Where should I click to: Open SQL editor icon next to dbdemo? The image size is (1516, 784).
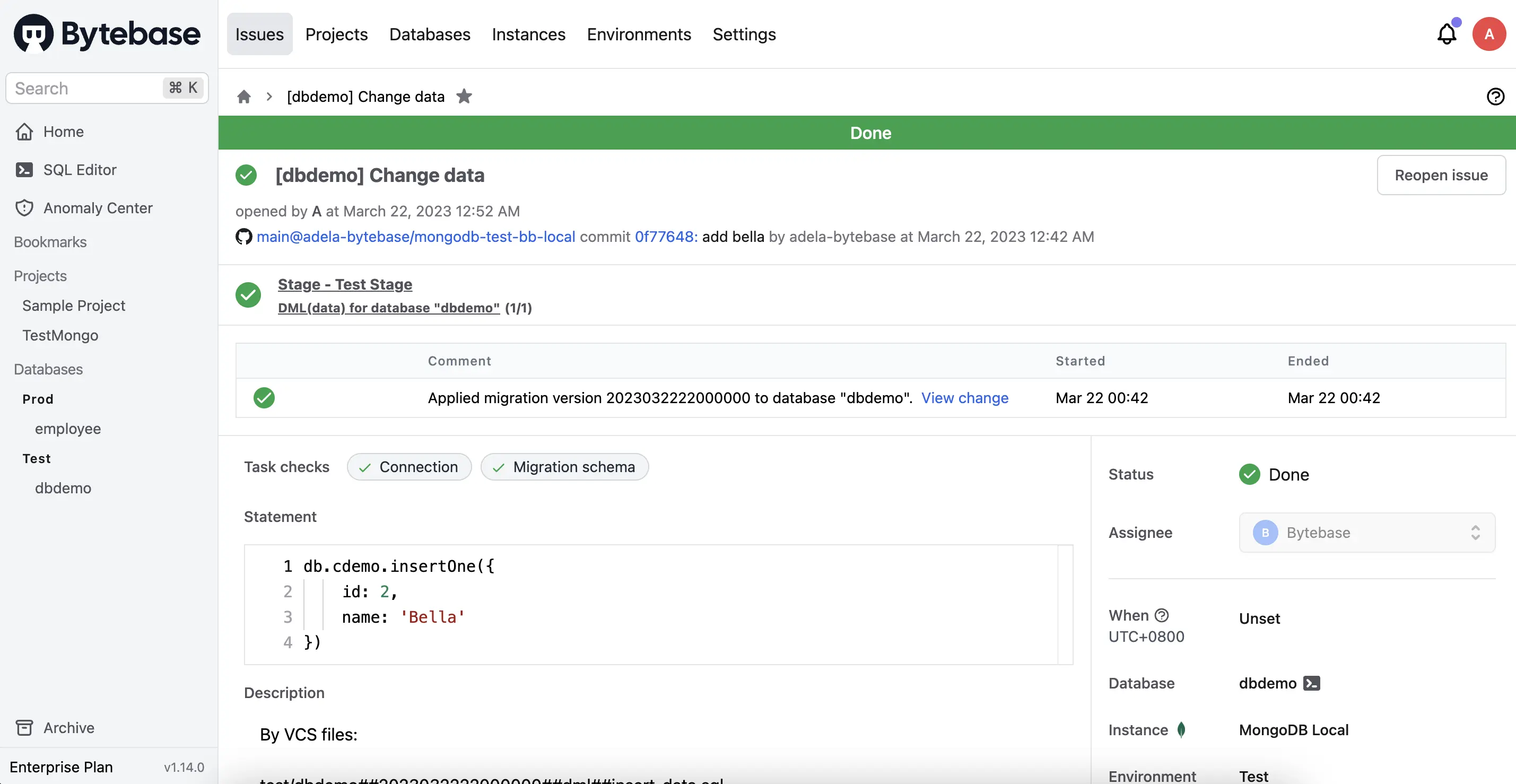tap(1311, 683)
